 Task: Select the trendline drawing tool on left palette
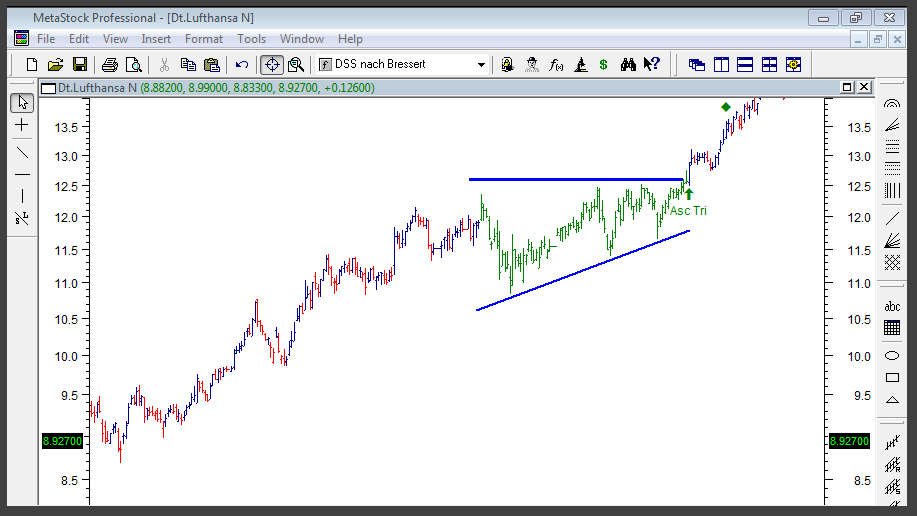click(22, 153)
